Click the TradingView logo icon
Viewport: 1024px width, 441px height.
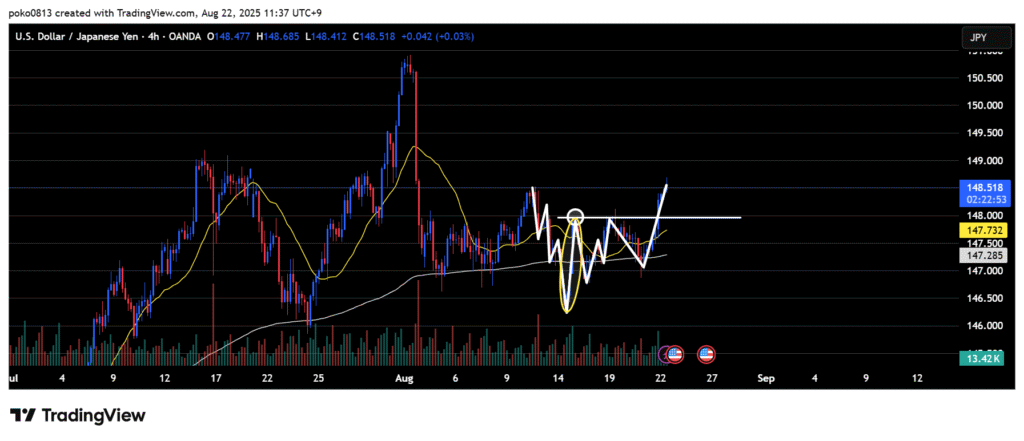(x=23, y=415)
